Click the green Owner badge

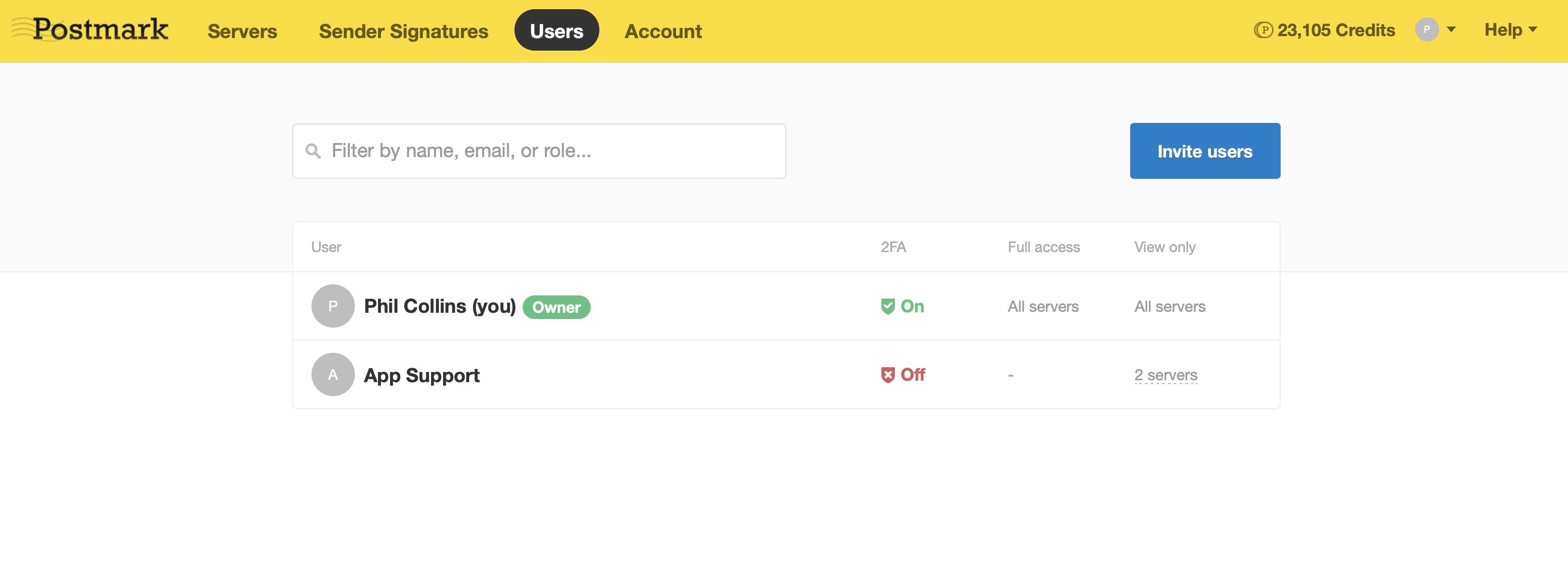[x=556, y=307]
